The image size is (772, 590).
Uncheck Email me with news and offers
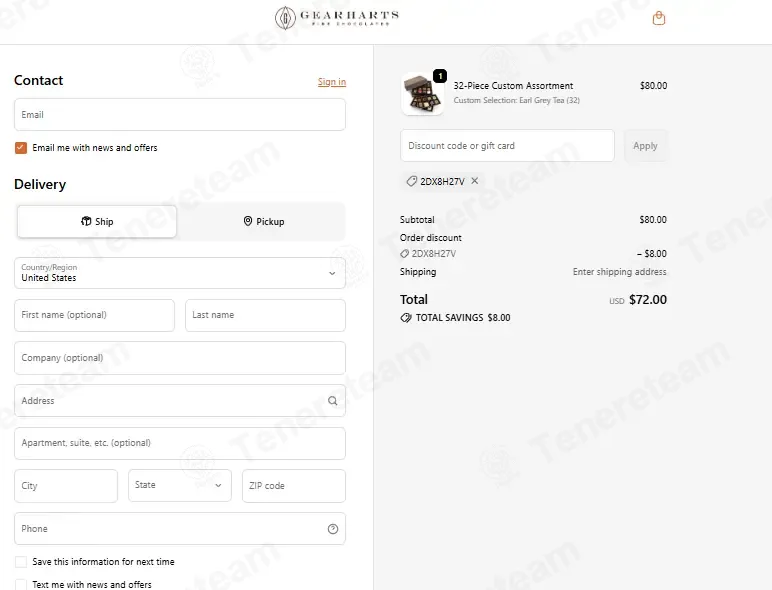[x=21, y=148]
